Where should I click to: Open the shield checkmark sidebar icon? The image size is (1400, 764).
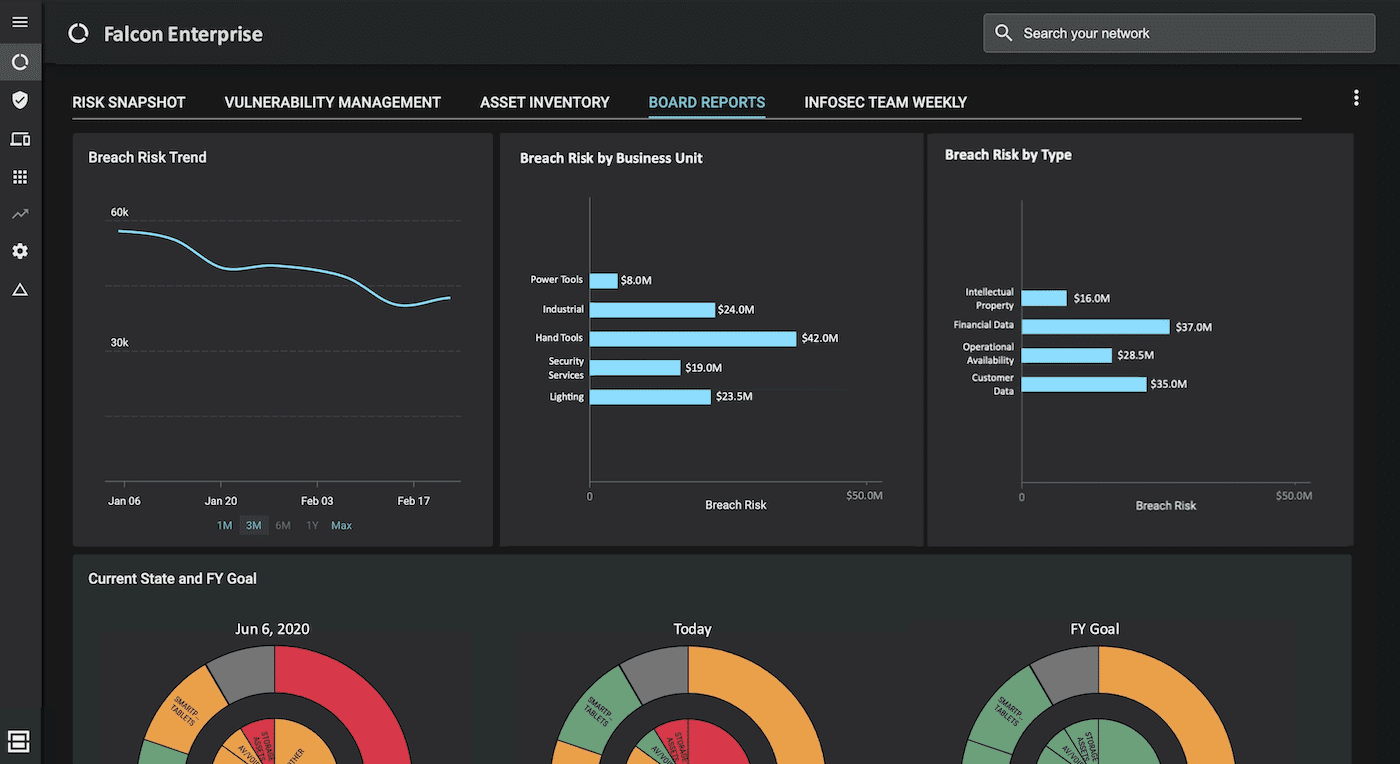(x=20, y=100)
